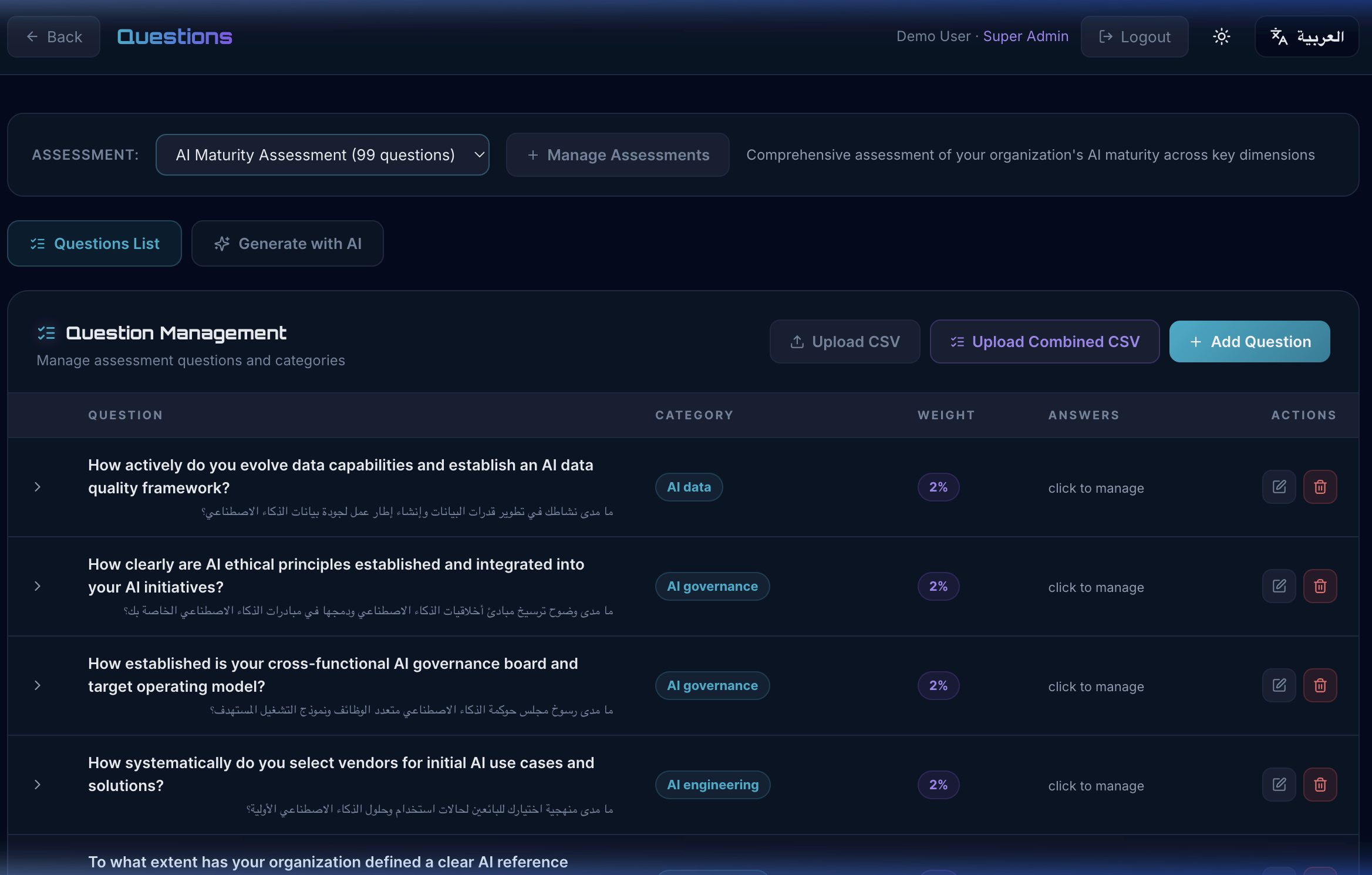Select the question about AI ethical principles
The image size is (1372, 875).
(336, 576)
